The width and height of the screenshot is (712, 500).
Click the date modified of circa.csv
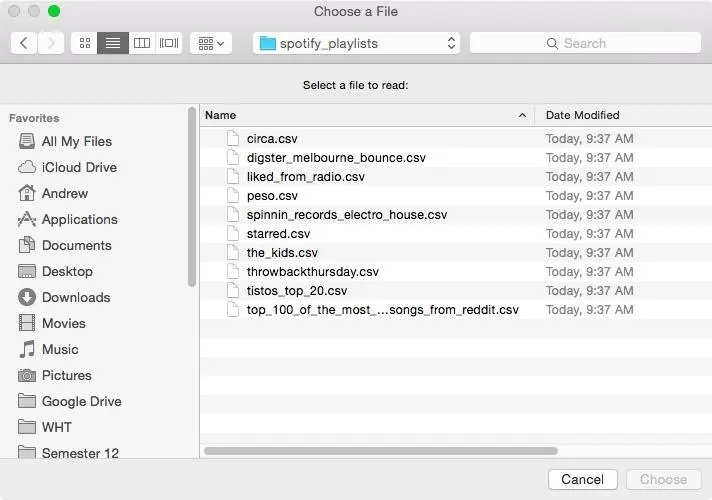click(x=589, y=139)
